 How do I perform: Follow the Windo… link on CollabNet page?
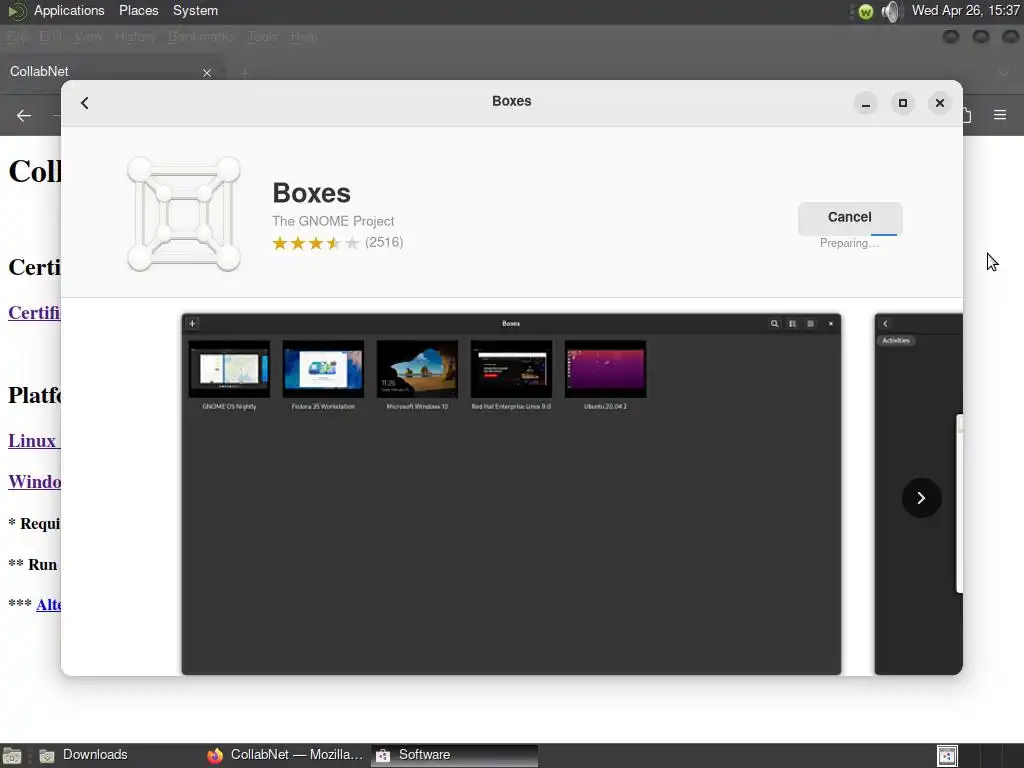(x=34, y=482)
